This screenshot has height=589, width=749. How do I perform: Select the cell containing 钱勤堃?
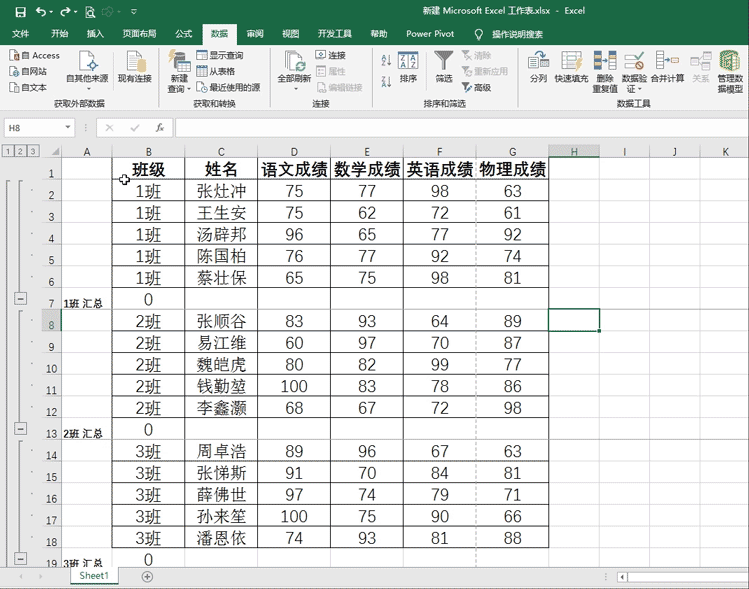click(x=221, y=386)
